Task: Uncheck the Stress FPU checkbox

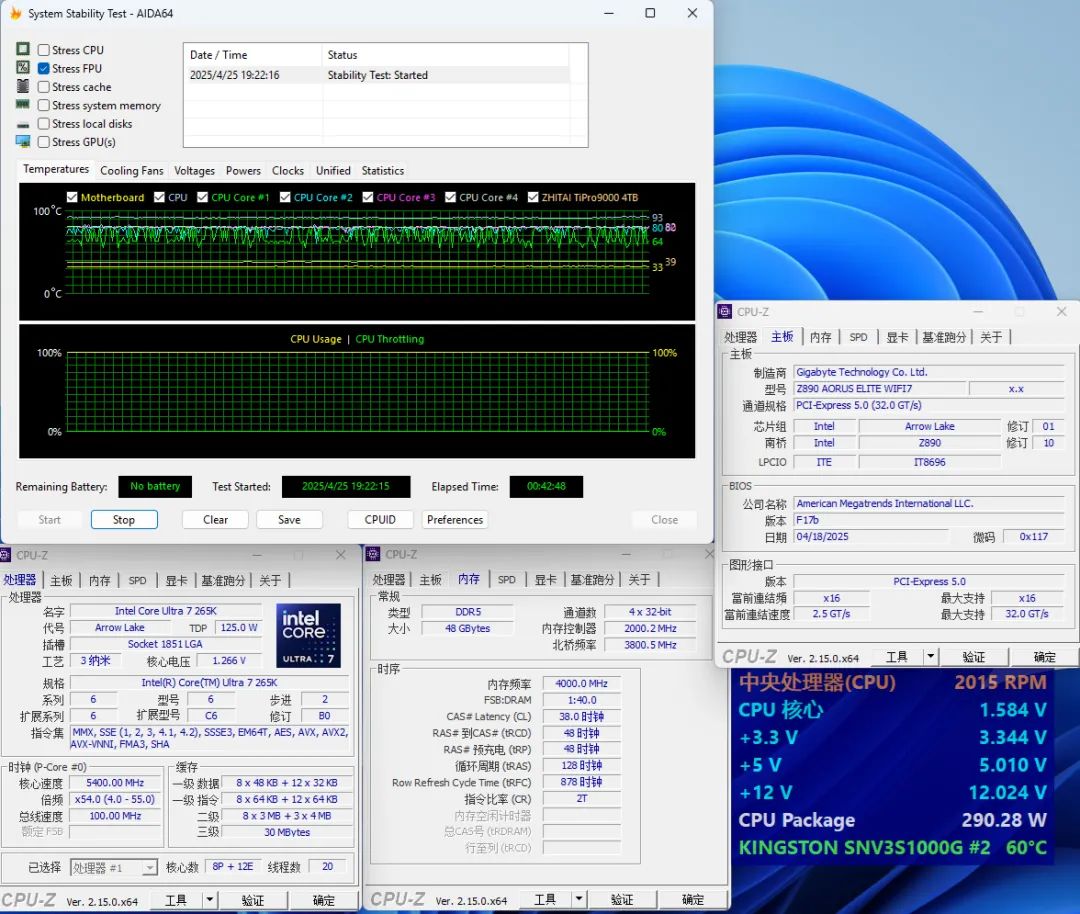Action: (43, 68)
